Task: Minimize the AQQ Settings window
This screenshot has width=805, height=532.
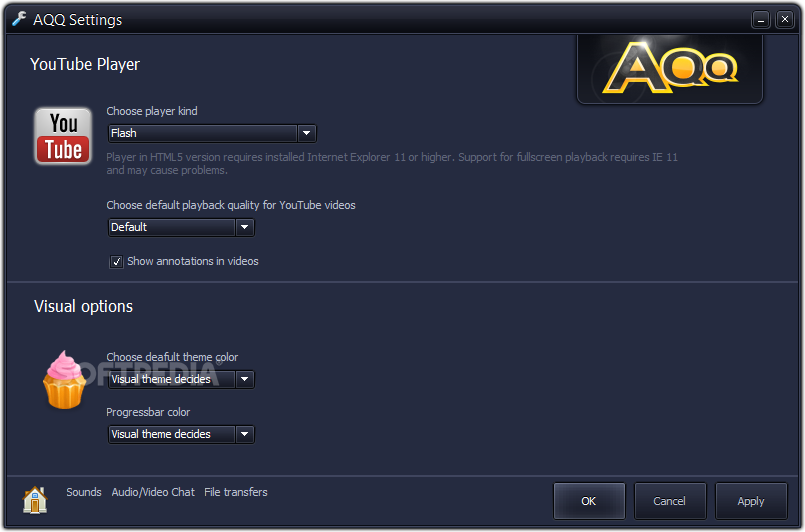Action: point(761,20)
